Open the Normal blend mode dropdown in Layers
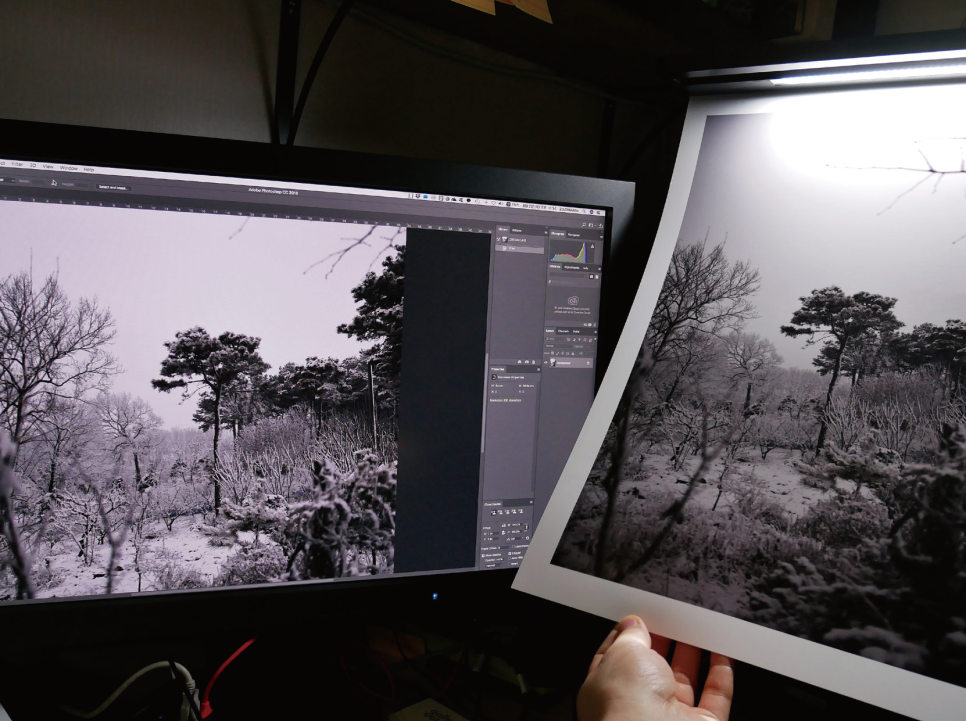 pyautogui.click(x=558, y=346)
